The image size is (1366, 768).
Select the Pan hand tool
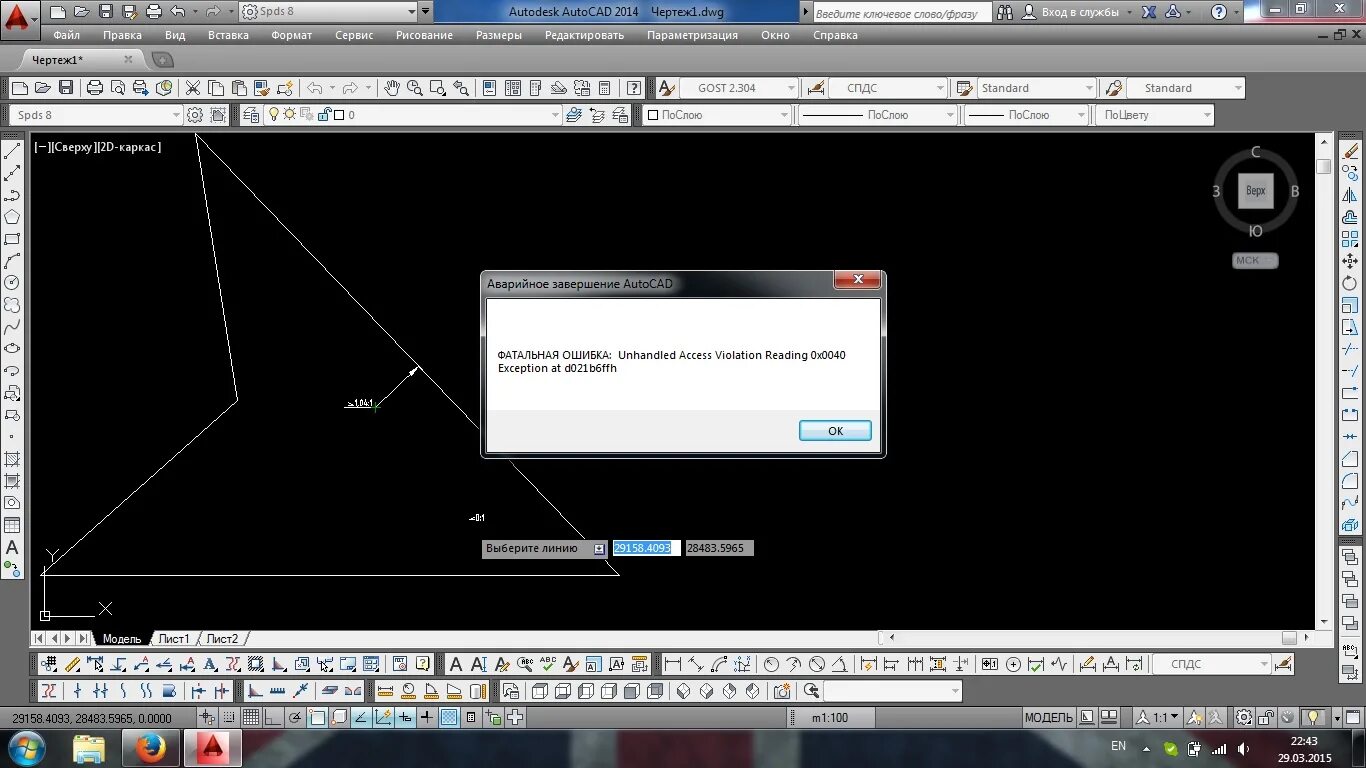click(392, 88)
